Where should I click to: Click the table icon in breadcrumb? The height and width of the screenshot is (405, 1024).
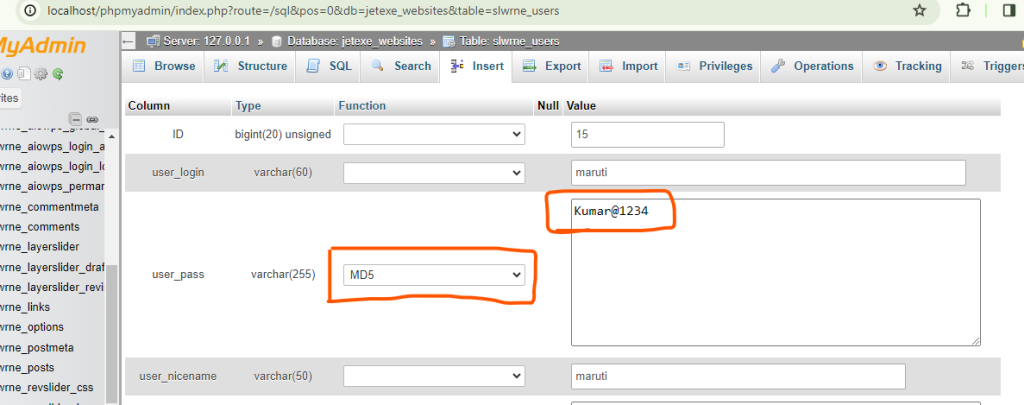[x=449, y=41]
